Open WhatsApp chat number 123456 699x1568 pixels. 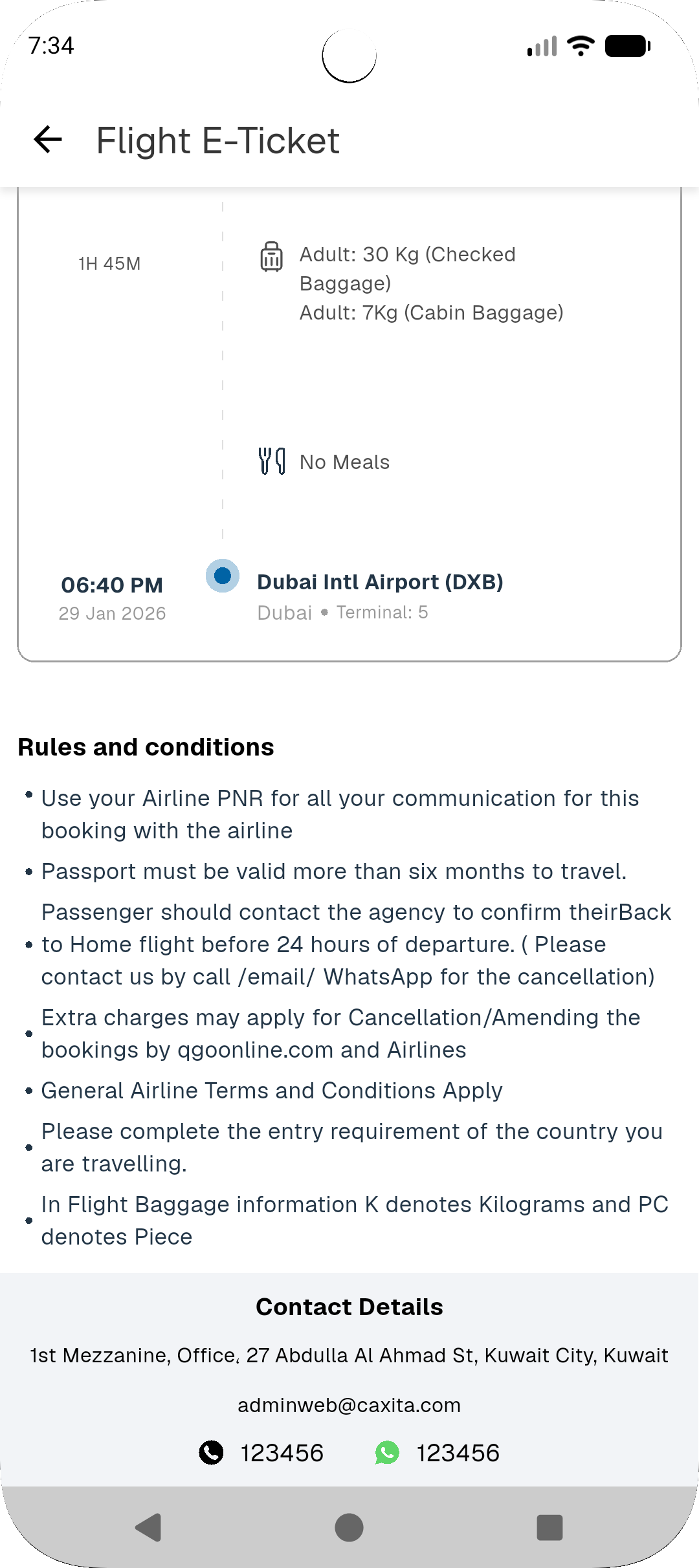click(458, 1453)
